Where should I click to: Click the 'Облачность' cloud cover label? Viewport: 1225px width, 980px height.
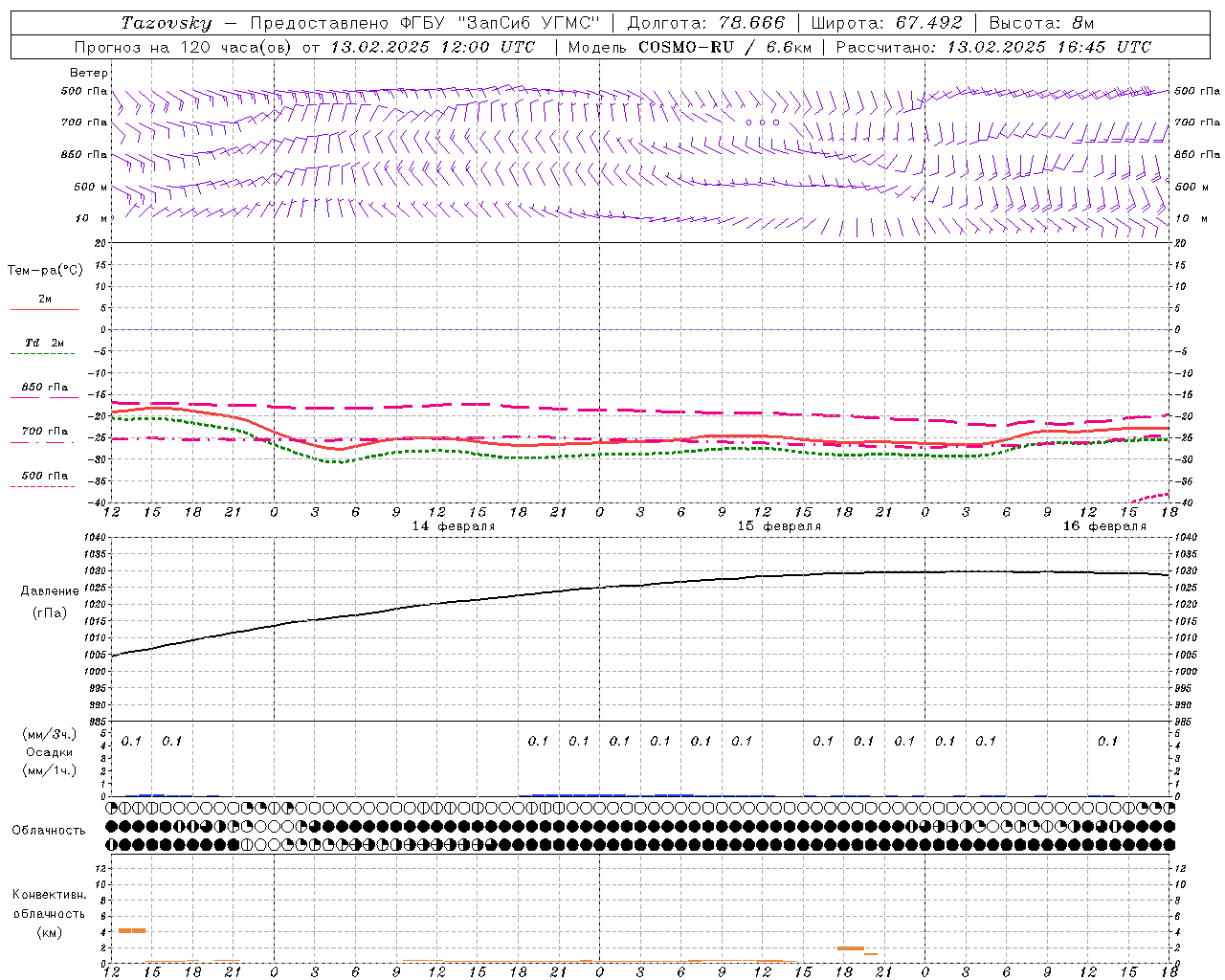pyautogui.click(x=49, y=830)
